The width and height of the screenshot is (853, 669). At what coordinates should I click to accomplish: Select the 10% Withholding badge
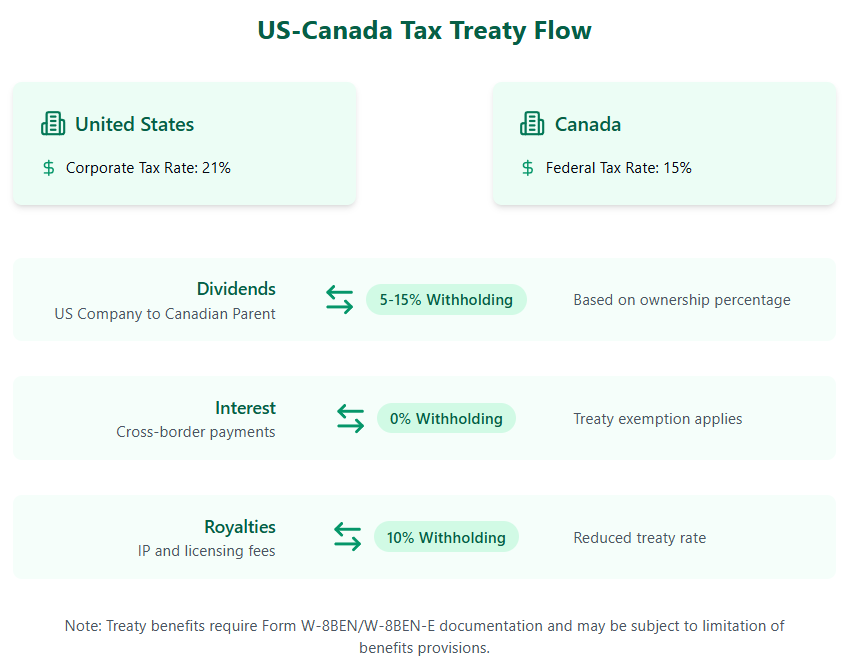point(446,537)
